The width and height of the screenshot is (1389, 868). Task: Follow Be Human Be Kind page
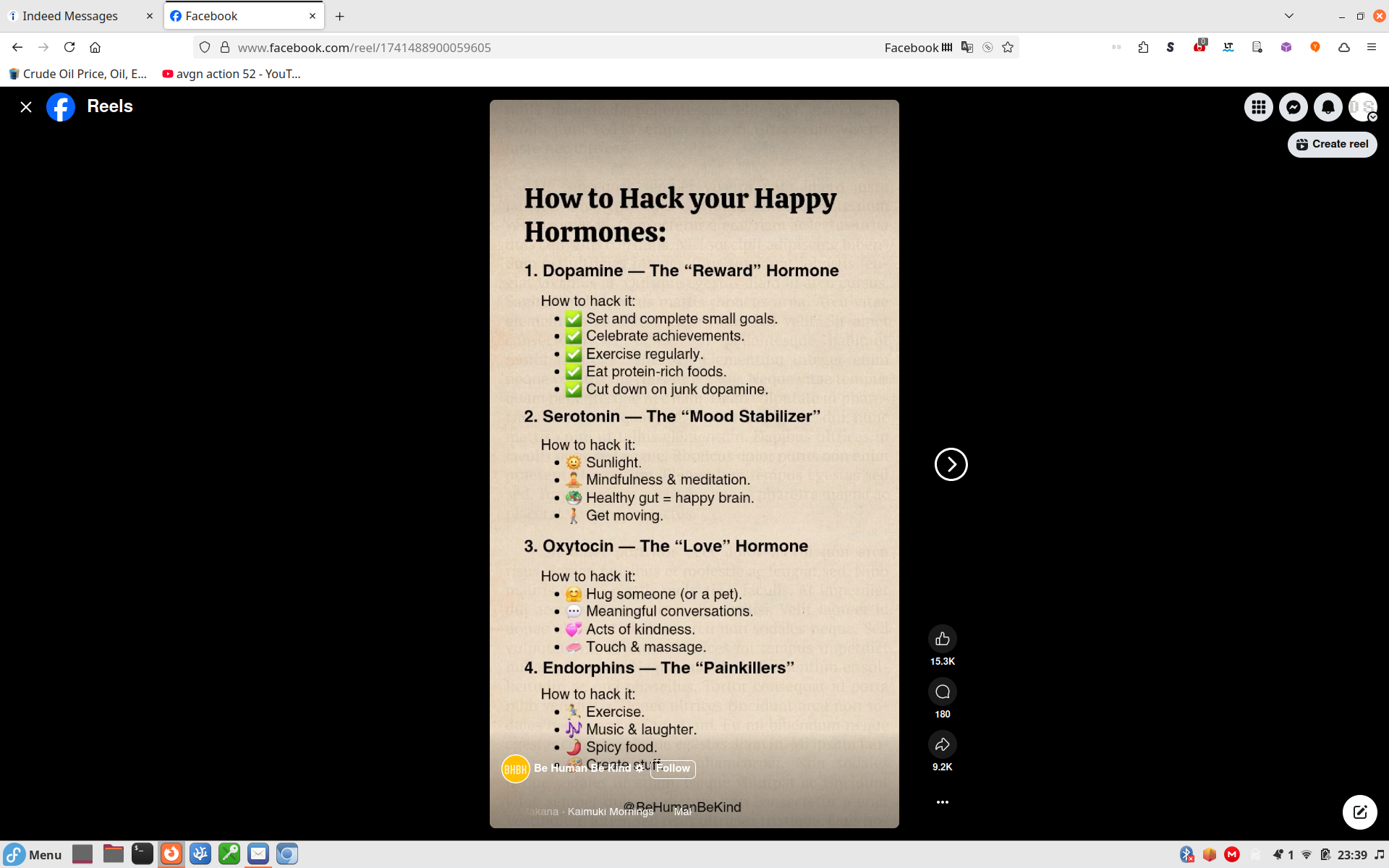click(x=673, y=768)
